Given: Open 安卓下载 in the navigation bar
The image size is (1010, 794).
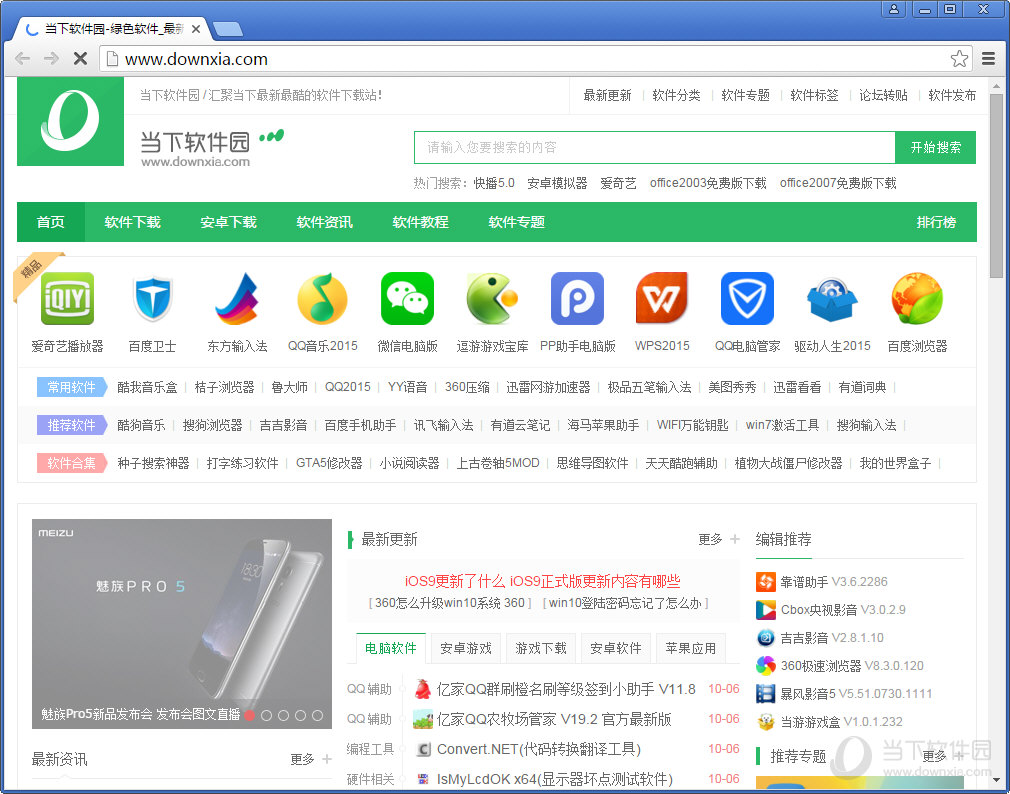Looking at the screenshot, I should pyautogui.click(x=228, y=222).
